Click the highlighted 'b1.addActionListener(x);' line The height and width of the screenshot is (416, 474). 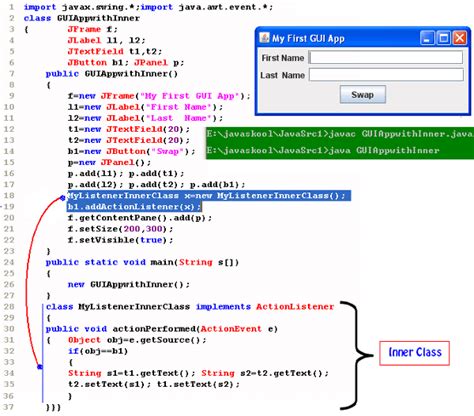[x=134, y=207]
